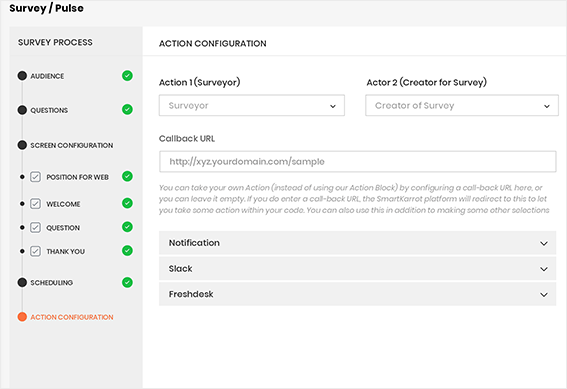567x389 pixels.
Task: Expand the Notification section chevron
Action: tap(543, 243)
